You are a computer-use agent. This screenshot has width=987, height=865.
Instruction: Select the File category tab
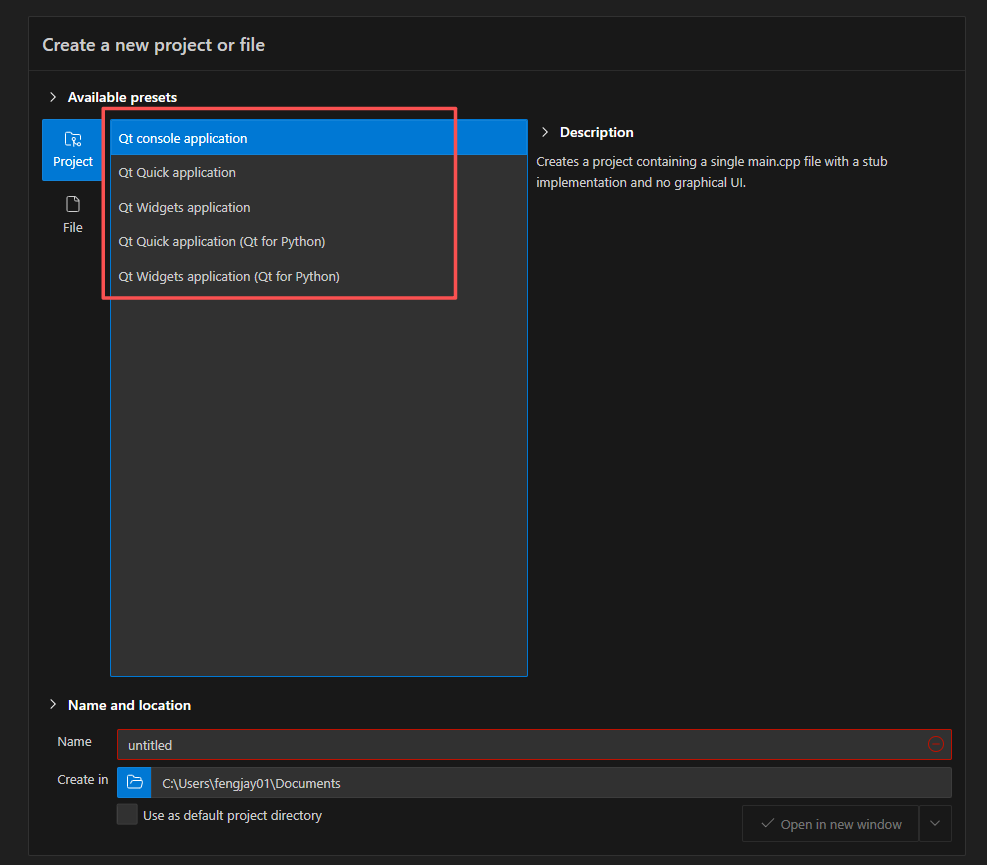[72, 215]
